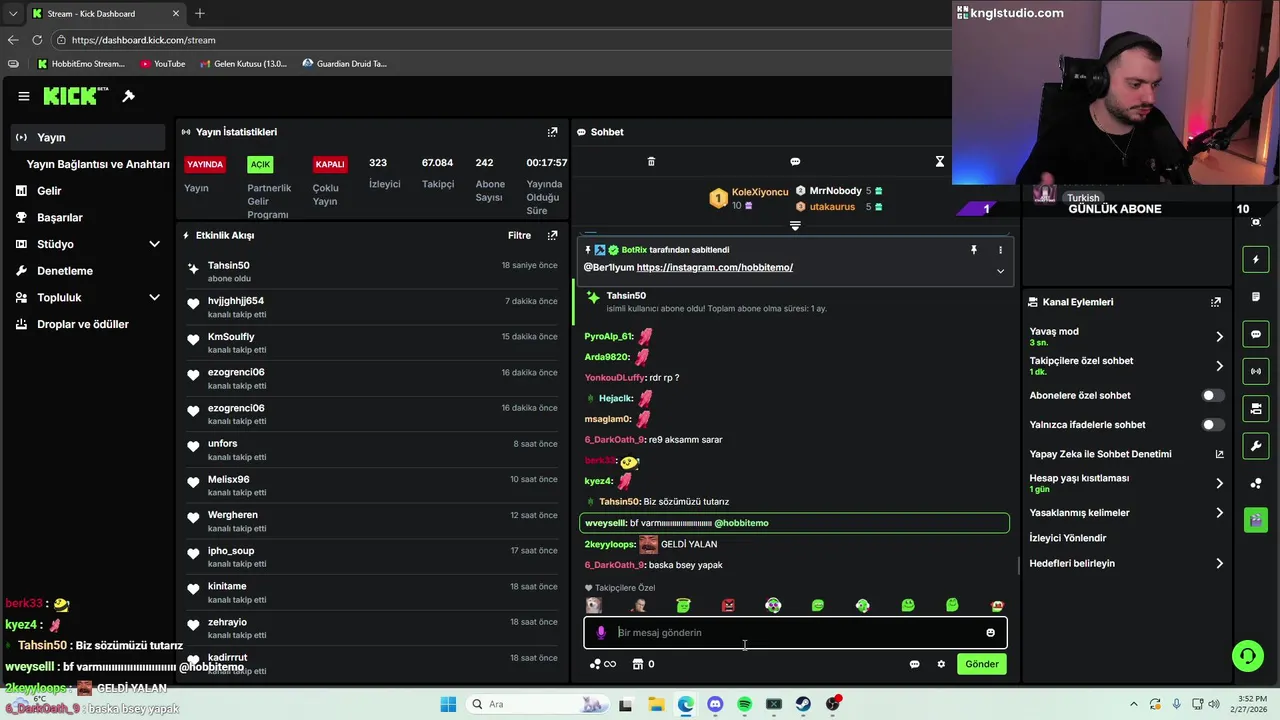
Task: Open Takipçilere özel sohbet chevron
Action: pyautogui.click(x=1219, y=366)
